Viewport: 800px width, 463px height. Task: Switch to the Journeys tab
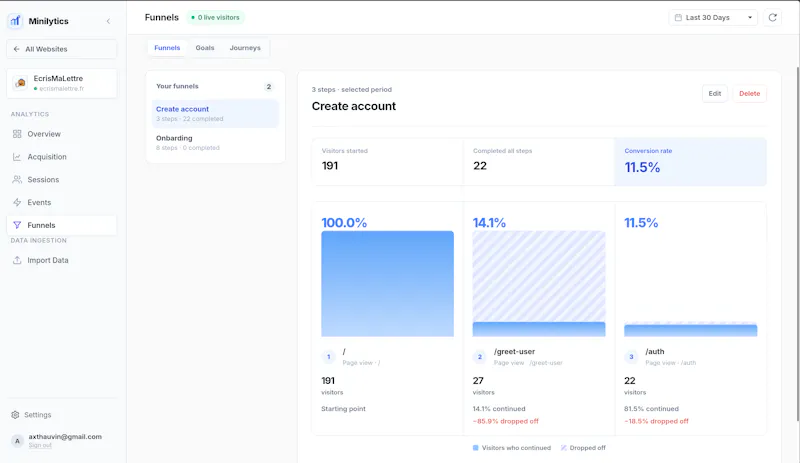[x=245, y=48]
